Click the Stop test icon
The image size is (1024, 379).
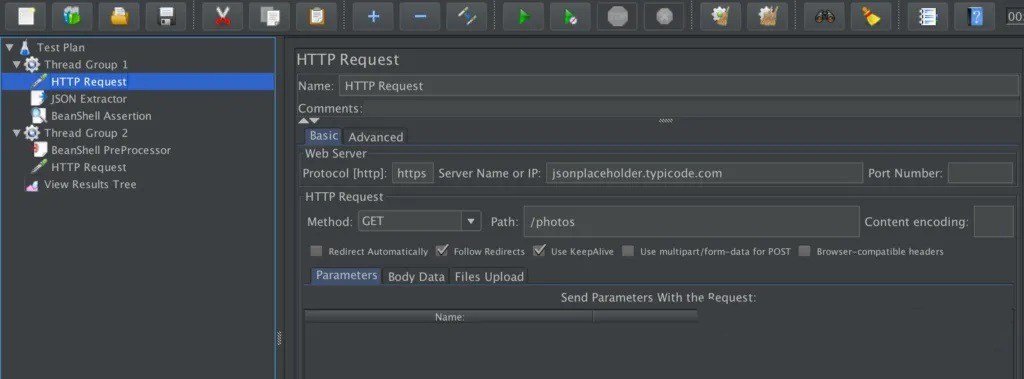[x=616, y=16]
